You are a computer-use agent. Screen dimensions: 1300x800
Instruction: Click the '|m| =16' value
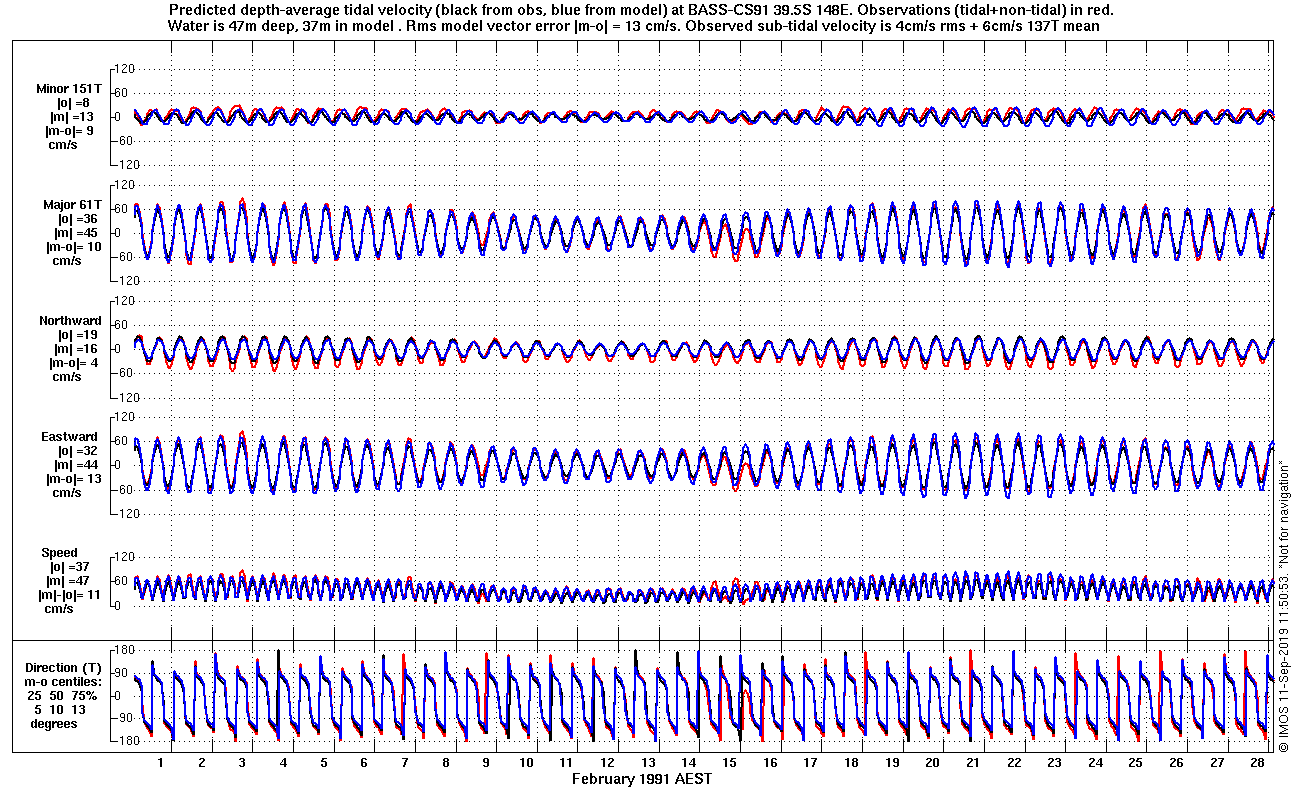[74, 349]
